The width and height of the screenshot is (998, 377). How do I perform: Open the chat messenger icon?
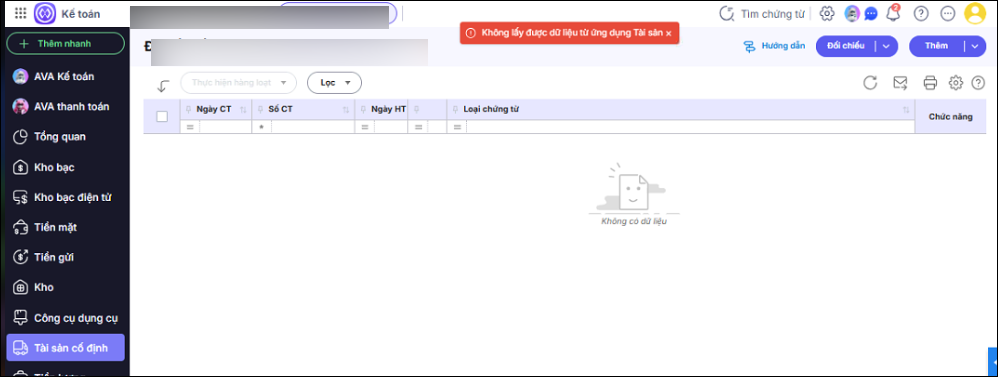click(871, 14)
